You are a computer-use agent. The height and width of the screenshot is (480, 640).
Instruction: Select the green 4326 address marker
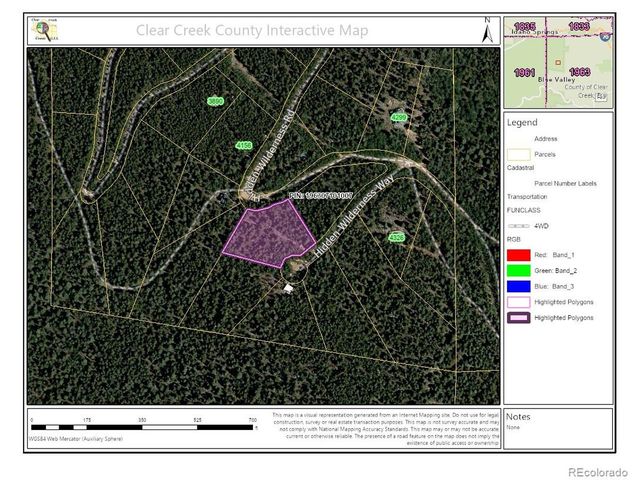(x=396, y=238)
